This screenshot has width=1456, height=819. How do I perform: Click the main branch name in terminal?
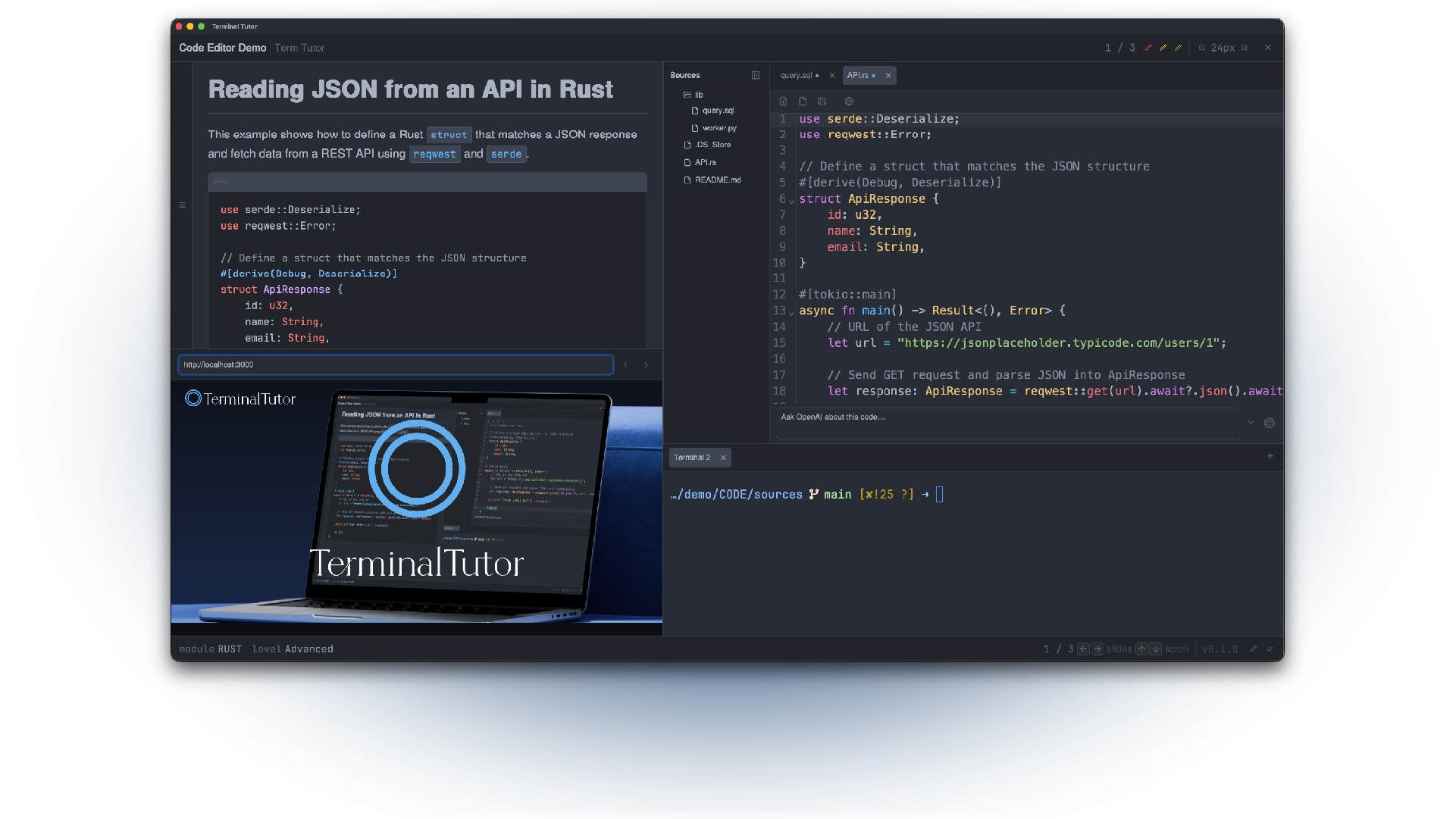click(x=838, y=495)
